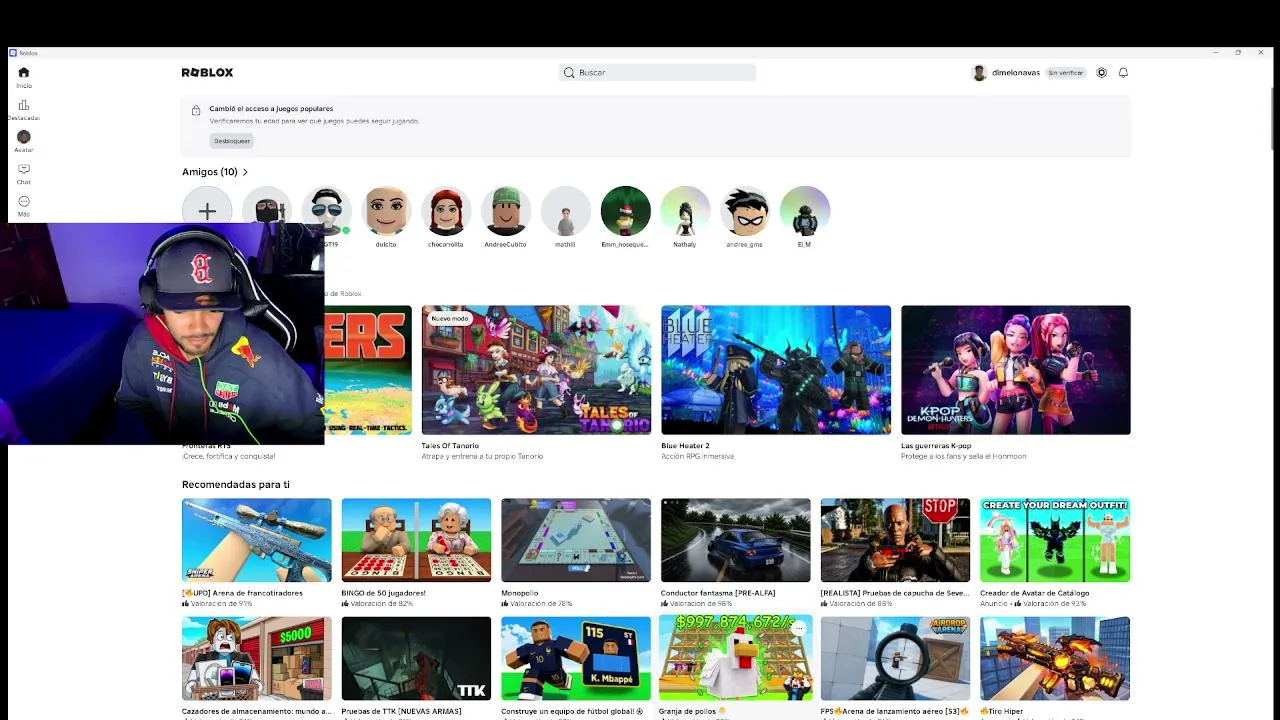Viewport: 1280px width, 720px height.
Task: Click the lock icon in access notice
Action: (196, 110)
